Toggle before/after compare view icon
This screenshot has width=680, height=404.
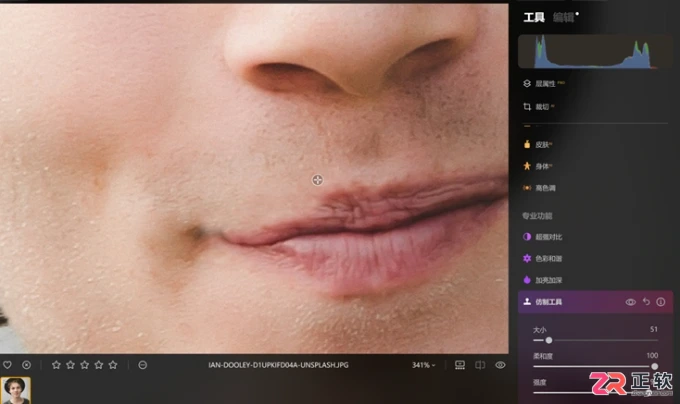coord(480,365)
